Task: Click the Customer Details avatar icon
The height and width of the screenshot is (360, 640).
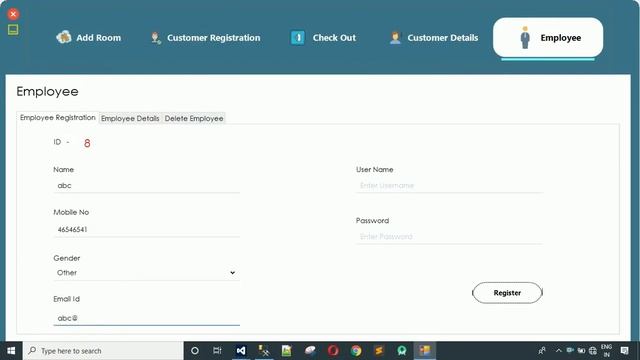Action: pyautogui.click(x=395, y=38)
